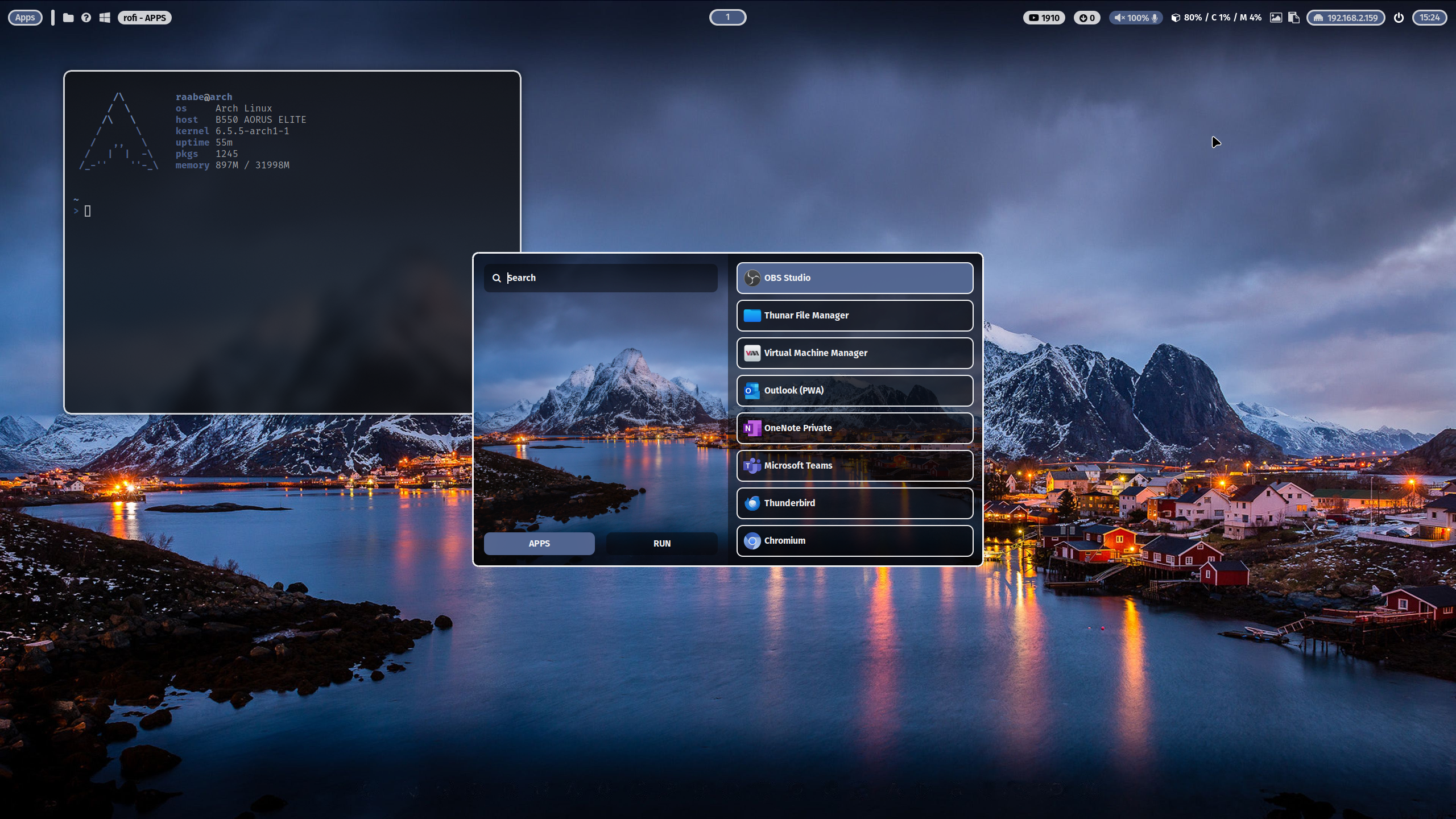The image size is (1456, 819).
Task: Click the 15:24 clock widget
Action: [1429, 18]
